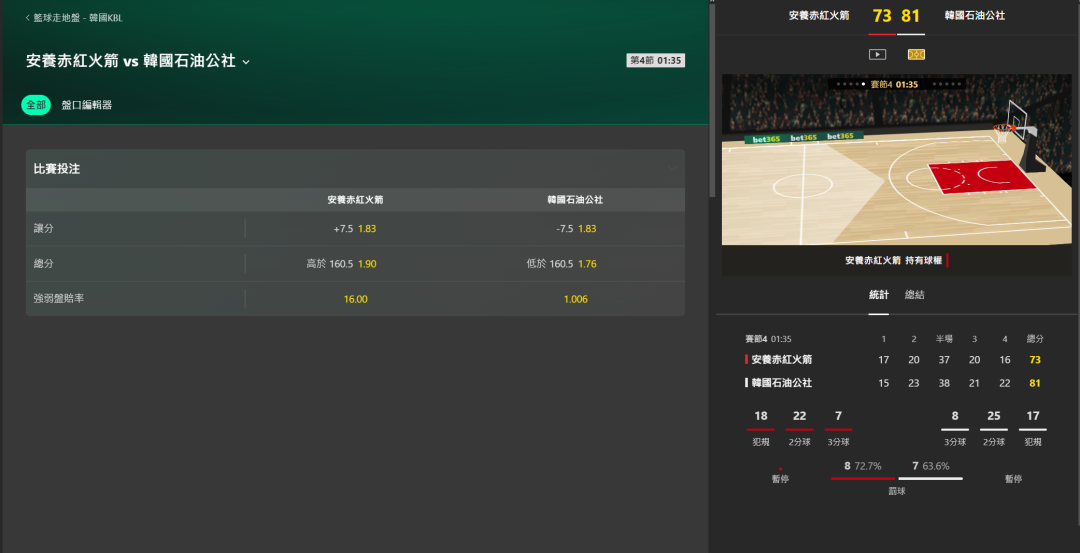The height and width of the screenshot is (553, 1080).
Task: Switch to the 總結 tab
Action: pos(915,295)
